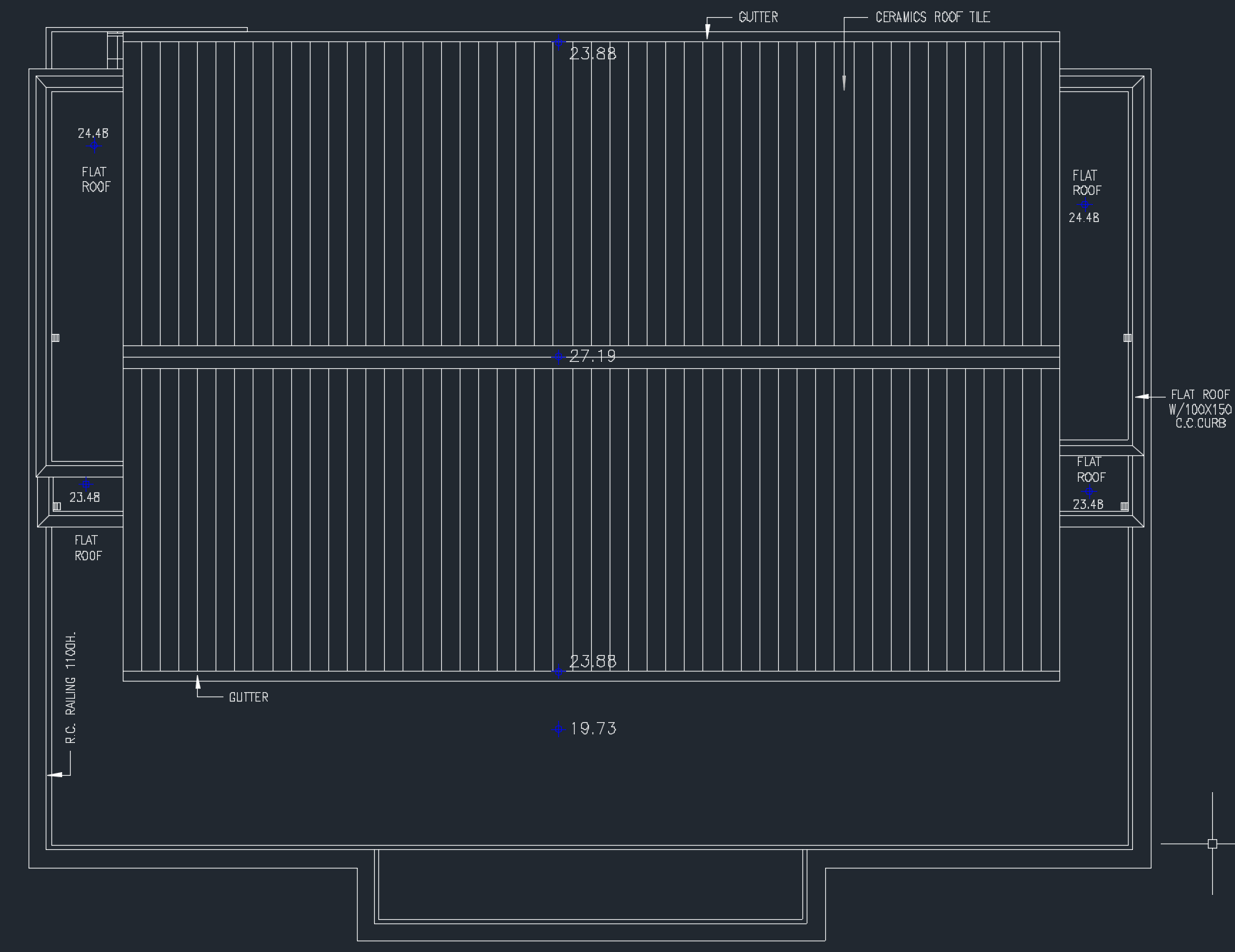The width and height of the screenshot is (1235, 952).
Task: Click the leader arrowhead of the lower GUTTER label
Action: pos(198,683)
